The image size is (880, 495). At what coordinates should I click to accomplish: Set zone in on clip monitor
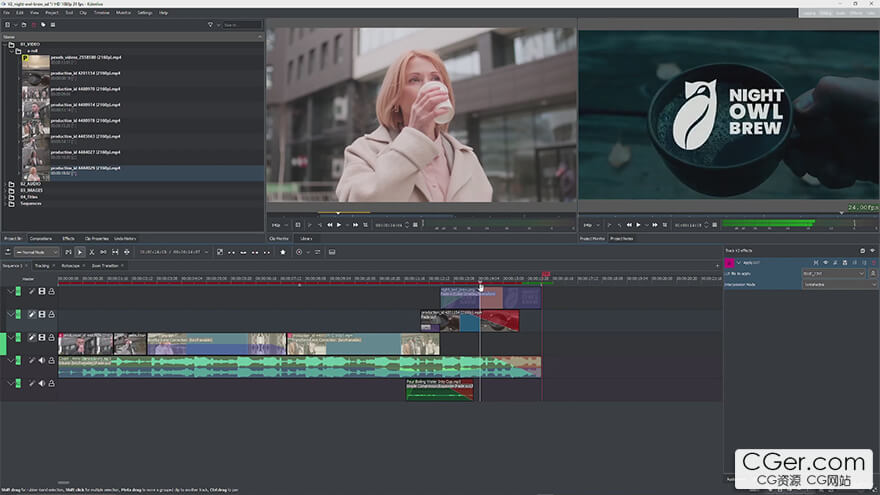pyautogui.click(x=310, y=225)
